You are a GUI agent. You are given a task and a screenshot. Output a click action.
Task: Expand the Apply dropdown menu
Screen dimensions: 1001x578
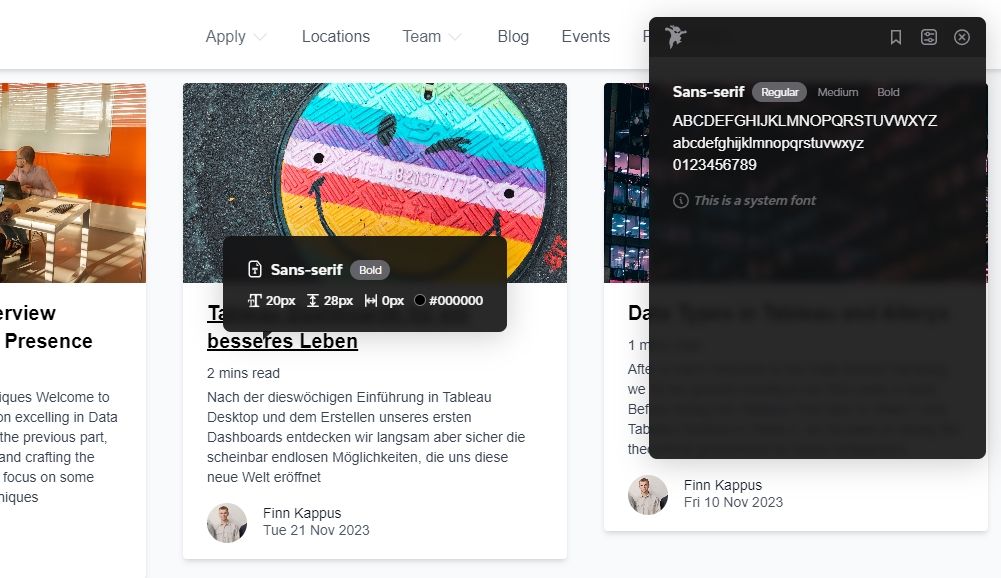[236, 36]
